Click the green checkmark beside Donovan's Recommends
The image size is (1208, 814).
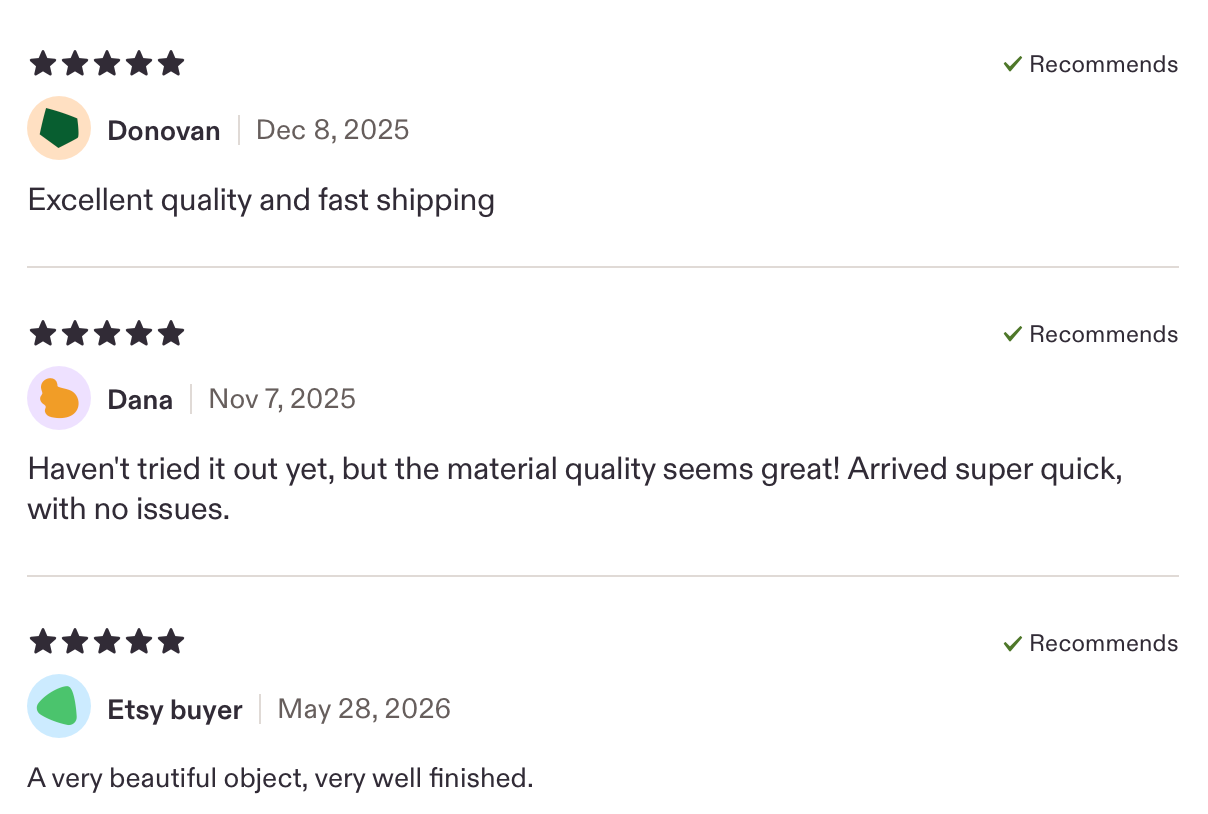tap(1012, 64)
